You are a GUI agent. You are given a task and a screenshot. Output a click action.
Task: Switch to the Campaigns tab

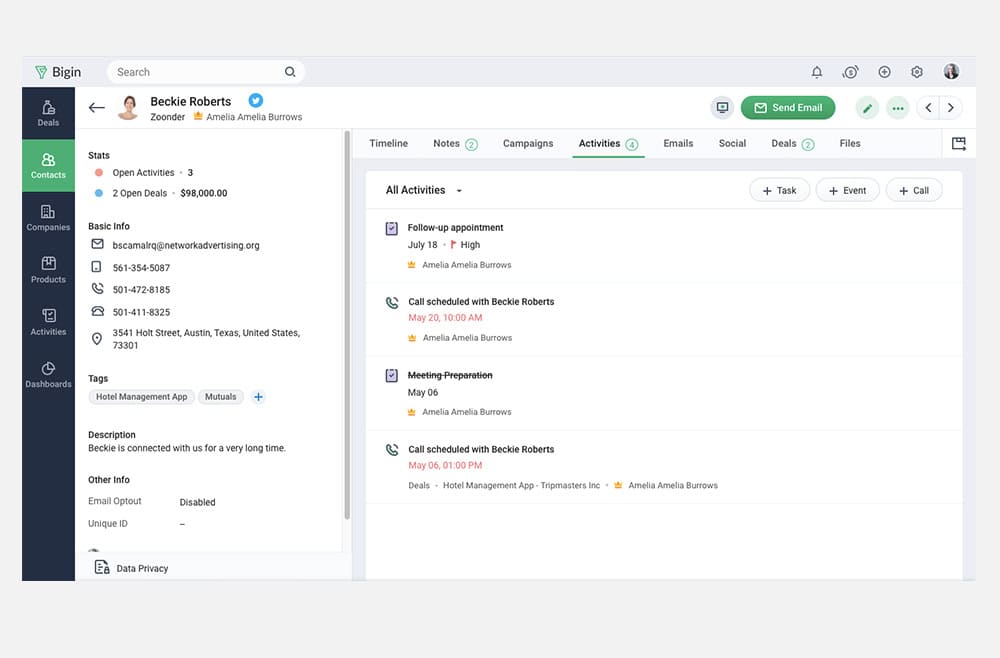click(528, 143)
